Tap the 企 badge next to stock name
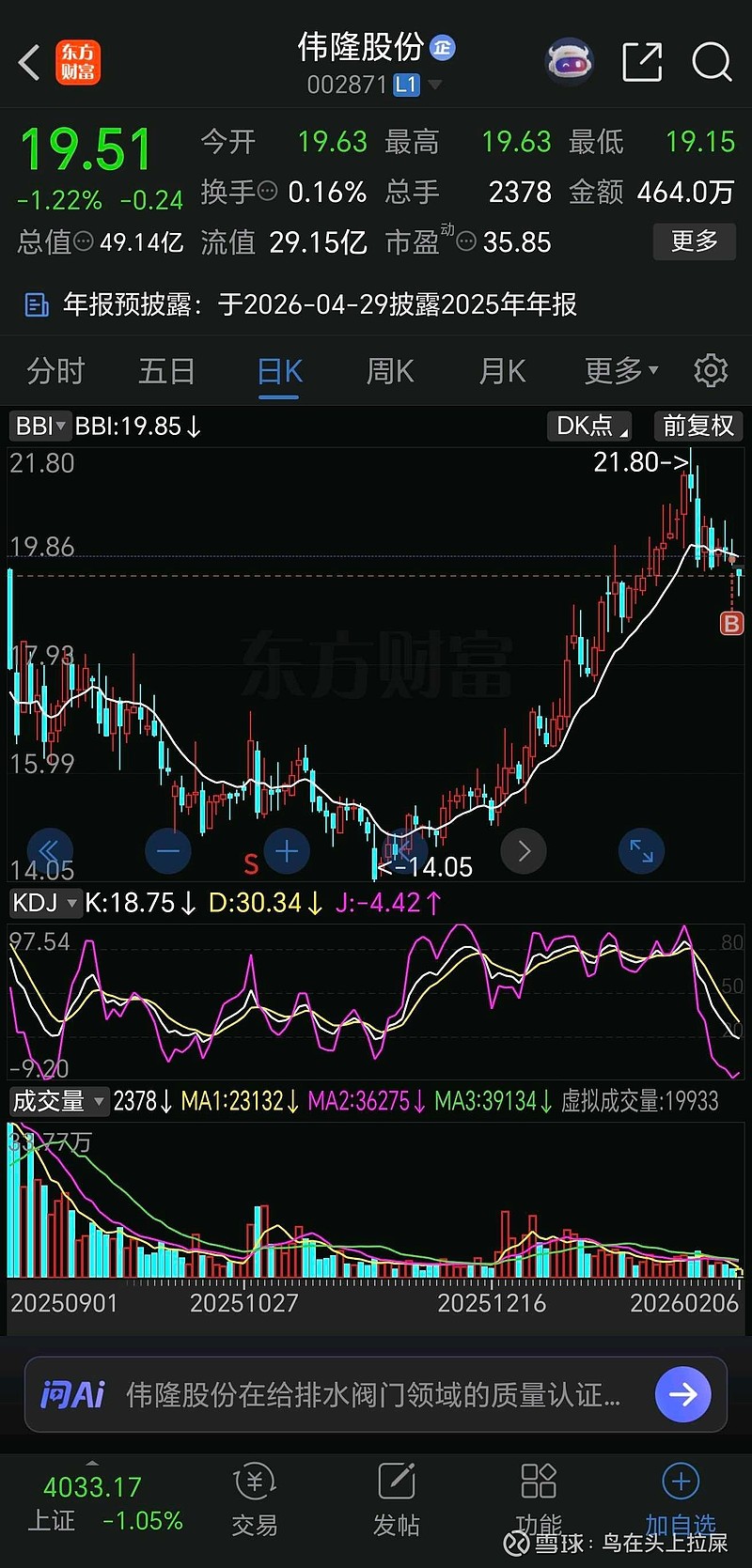This screenshot has width=752, height=1568. tap(443, 47)
